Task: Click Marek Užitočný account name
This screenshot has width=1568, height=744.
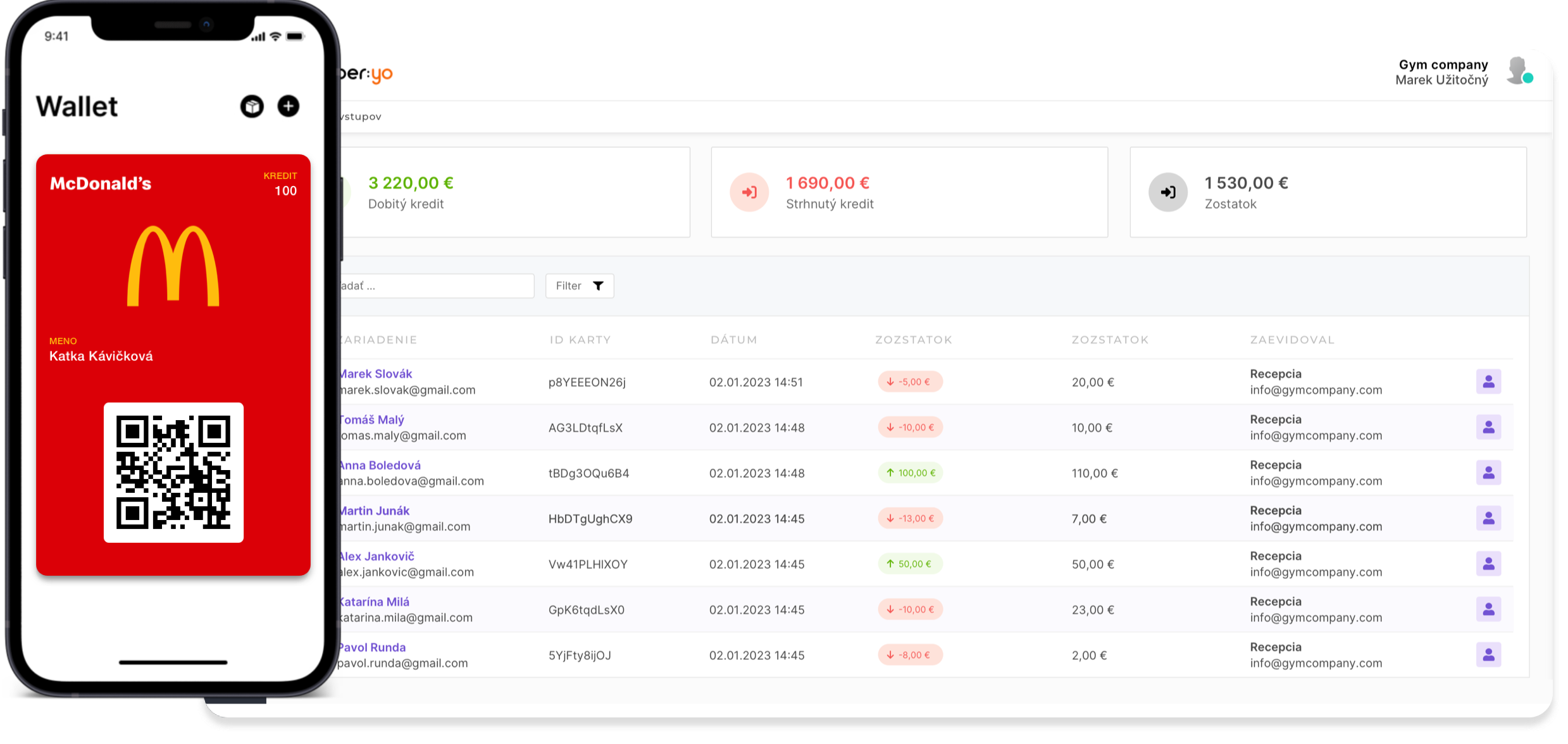Action: coord(1441,80)
